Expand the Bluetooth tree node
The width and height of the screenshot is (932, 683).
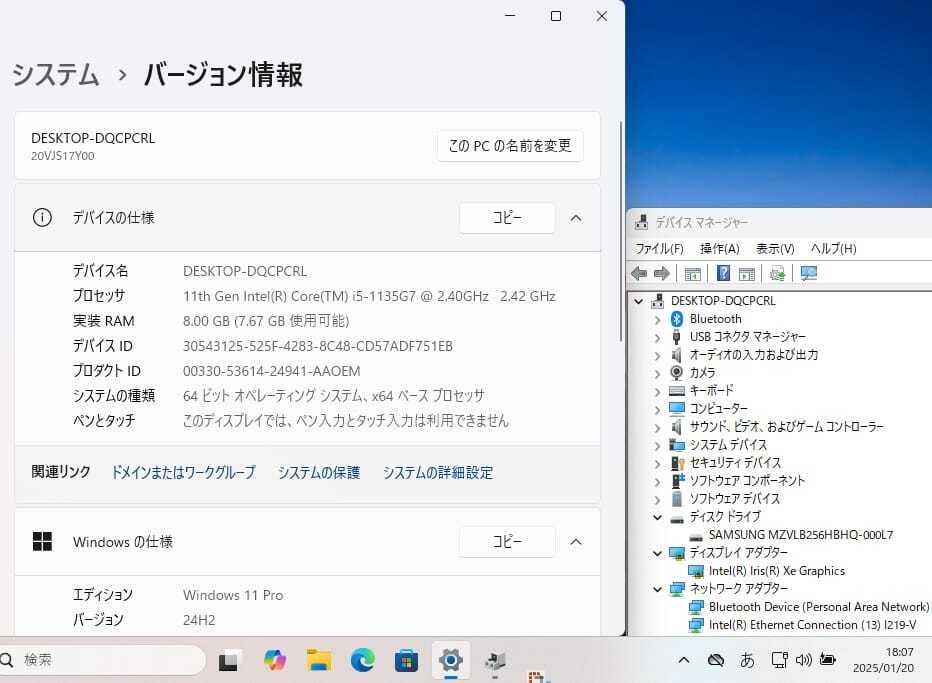657,320
